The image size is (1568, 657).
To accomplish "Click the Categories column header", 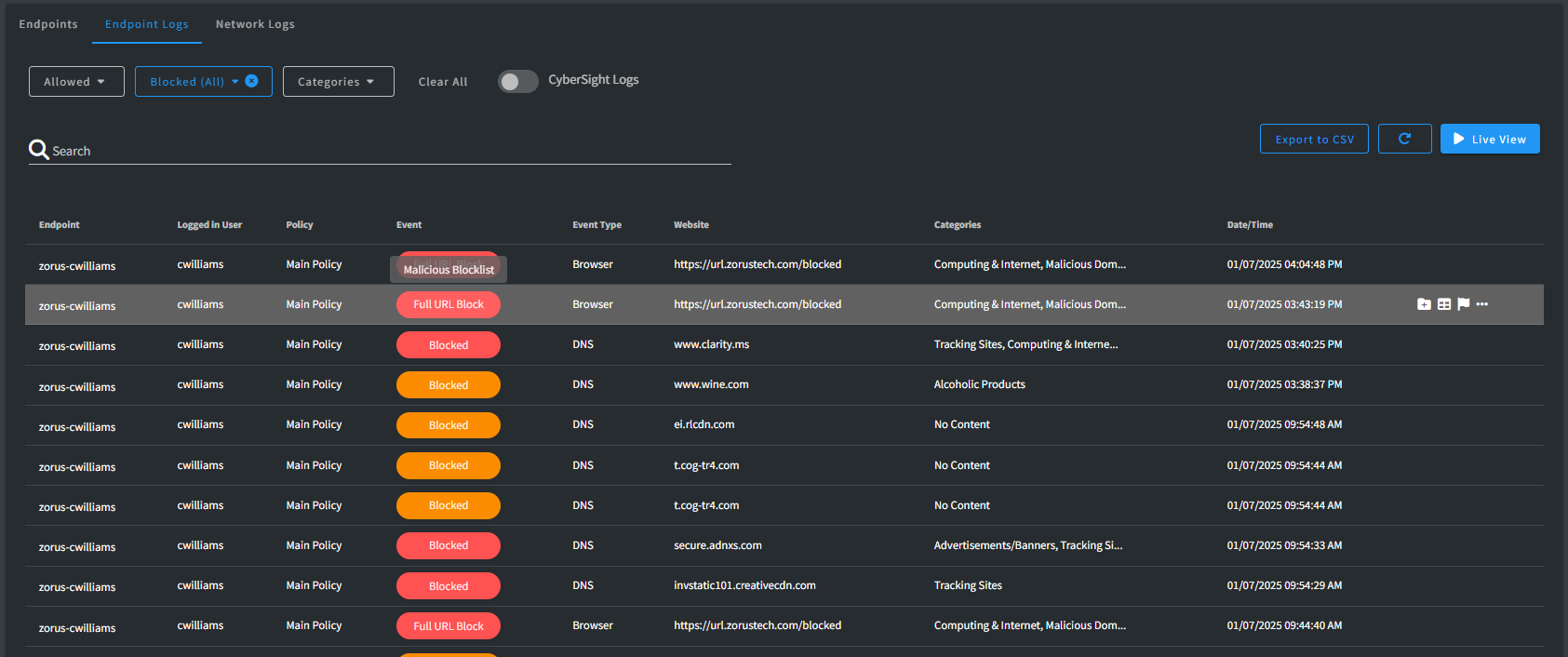I will (958, 224).
